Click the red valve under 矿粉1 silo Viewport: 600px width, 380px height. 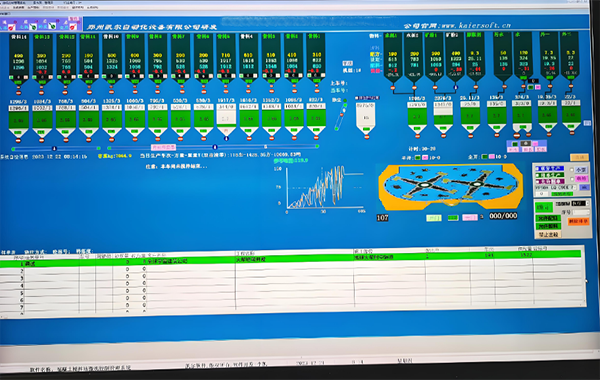pos(435,87)
